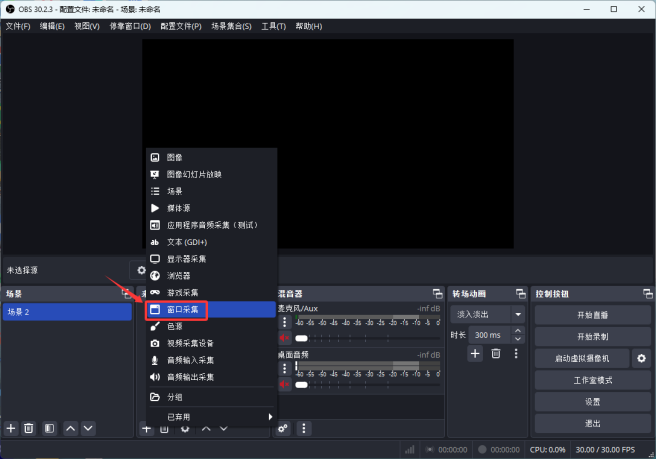Adjust 麦克风/Aux volume slider
The height and width of the screenshot is (459, 656).
[367, 338]
